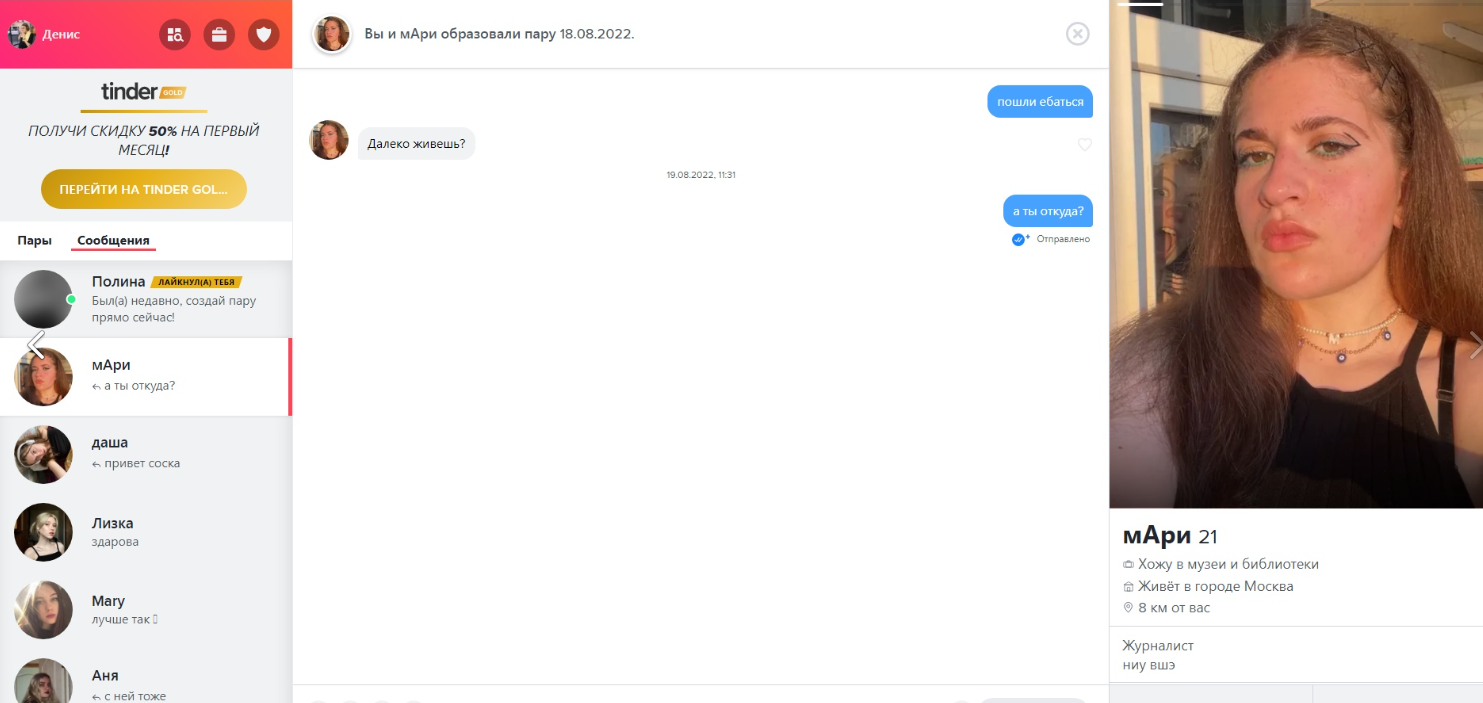Select the Сообщения tab
Image resolution: width=1483 pixels, height=703 pixels.
click(114, 240)
